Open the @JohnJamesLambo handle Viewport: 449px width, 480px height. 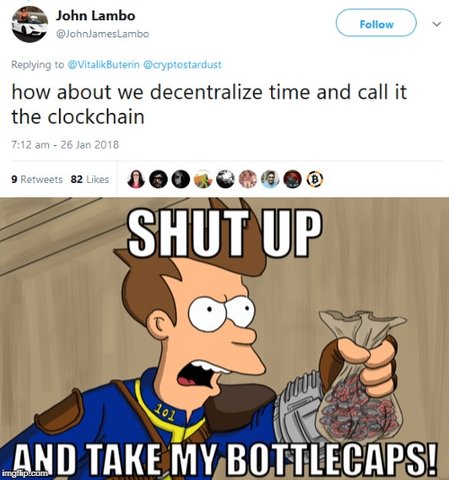coord(102,34)
